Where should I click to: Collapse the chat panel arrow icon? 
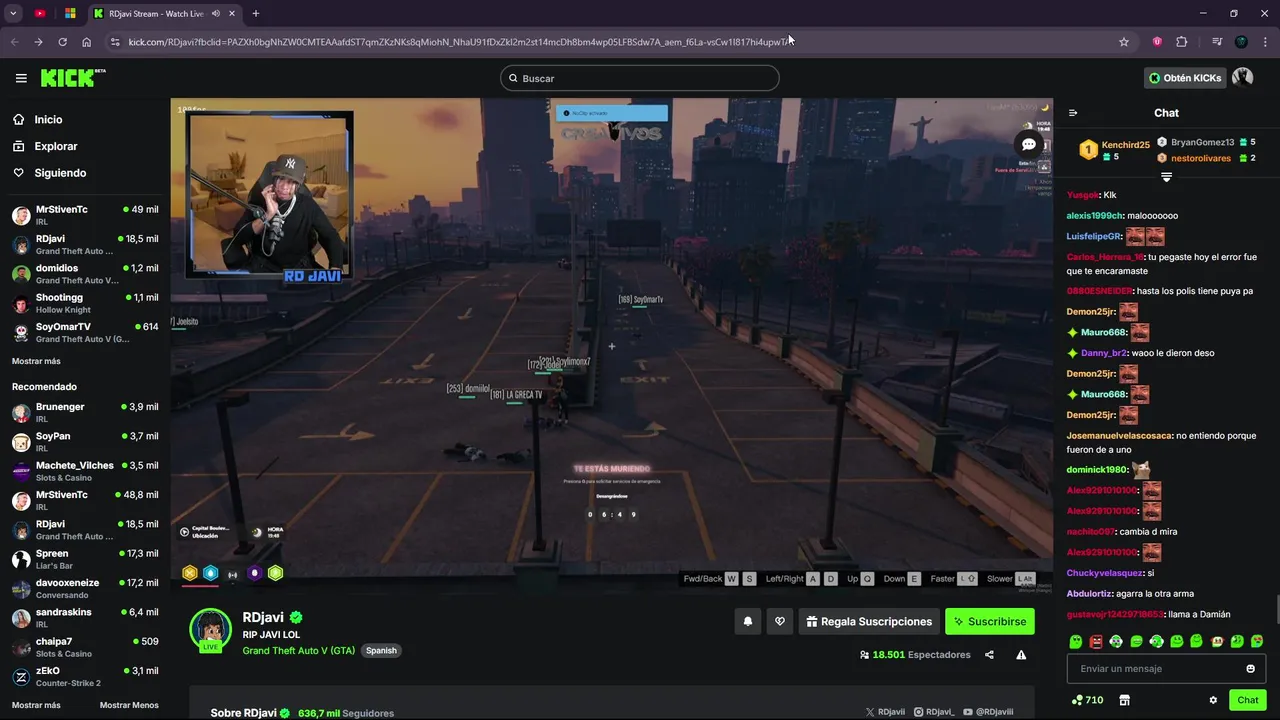coord(1073,113)
